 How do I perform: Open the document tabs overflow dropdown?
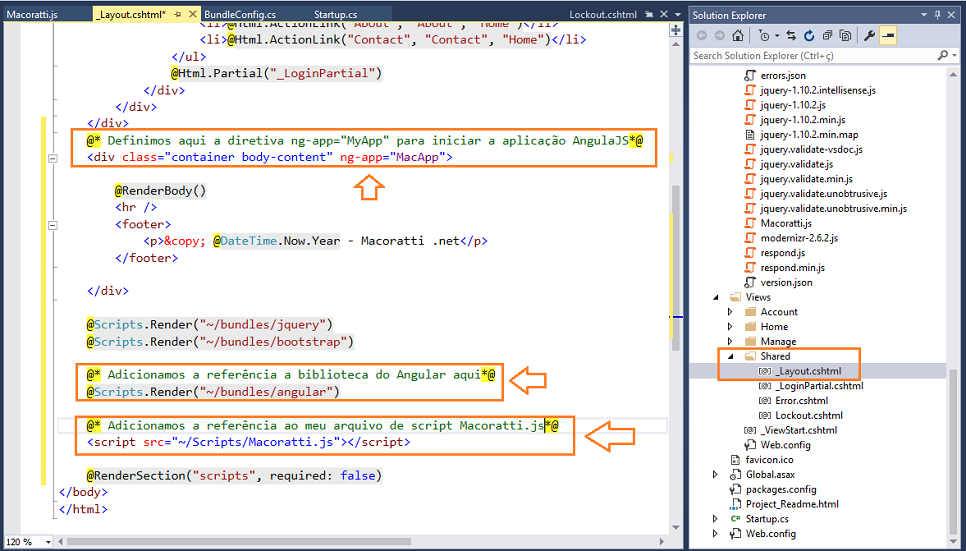tap(678, 14)
